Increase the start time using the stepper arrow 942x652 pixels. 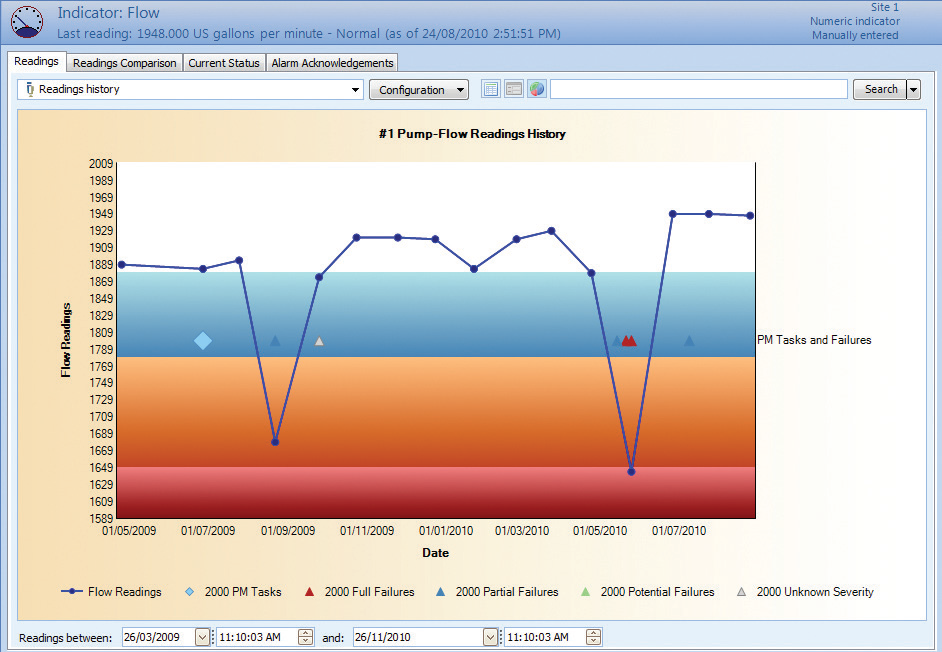click(305, 633)
